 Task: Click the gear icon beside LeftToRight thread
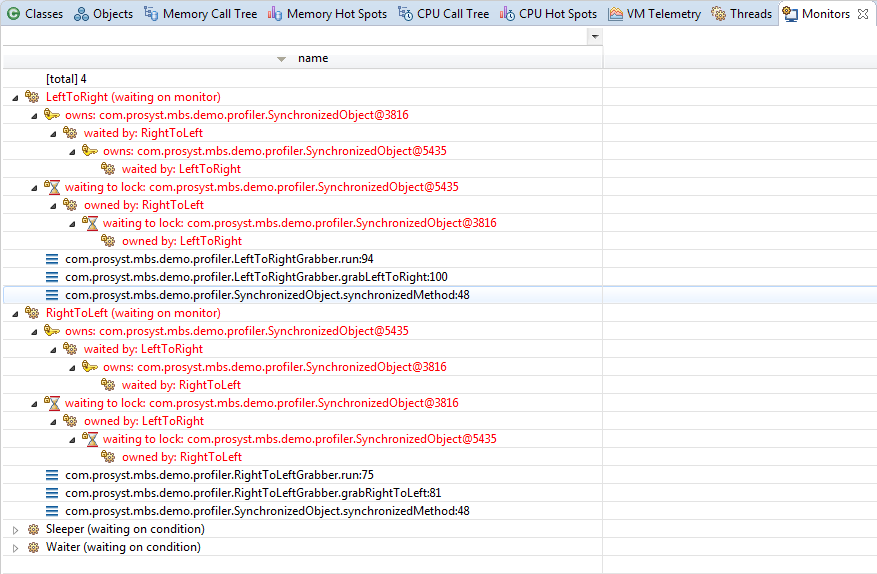(x=33, y=97)
